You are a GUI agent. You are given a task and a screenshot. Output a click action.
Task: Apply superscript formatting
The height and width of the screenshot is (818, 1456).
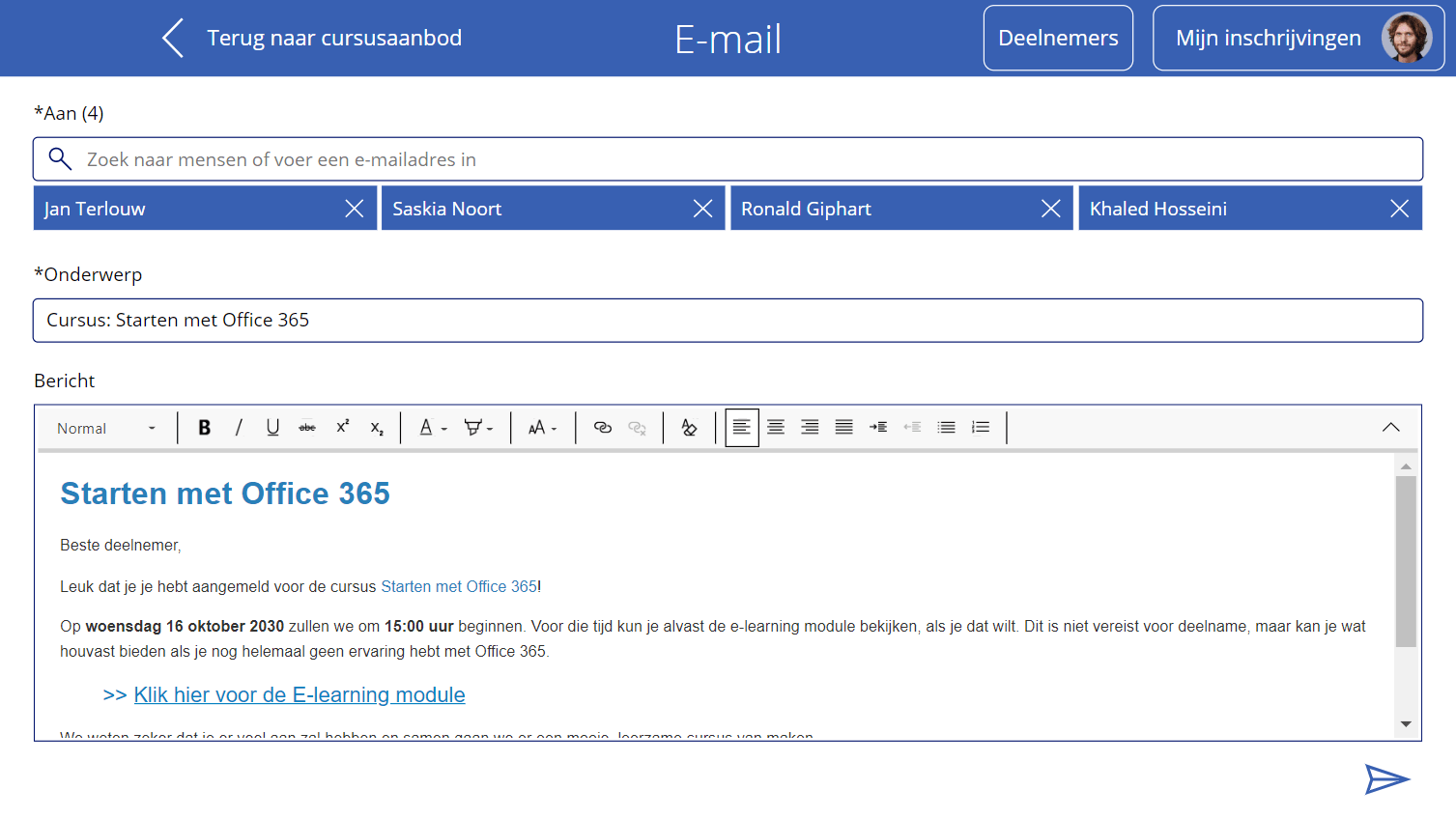342,427
